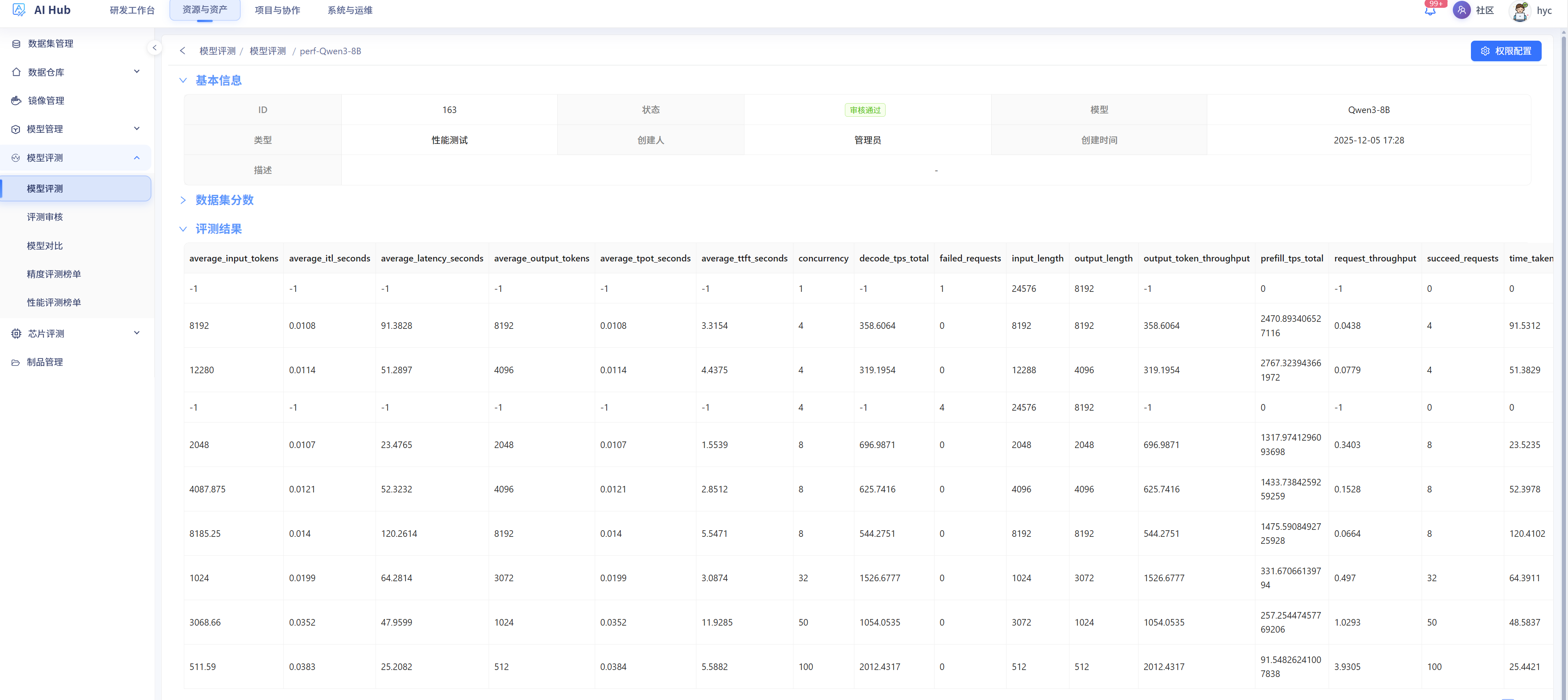Open the notification bell icon
Viewport: 1568px width, 700px height.
[1430, 10]
